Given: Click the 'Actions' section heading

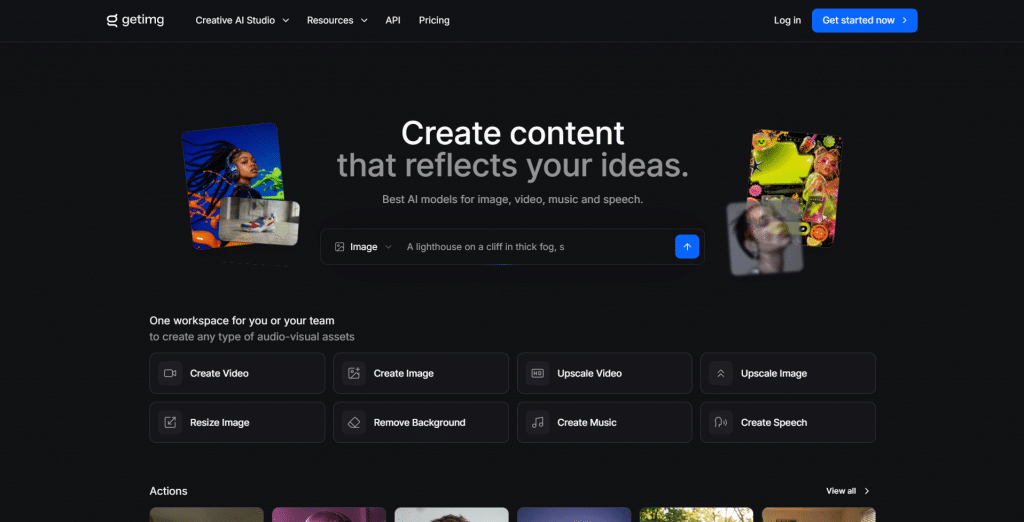Looking at the screenshot, I should 168,491.
